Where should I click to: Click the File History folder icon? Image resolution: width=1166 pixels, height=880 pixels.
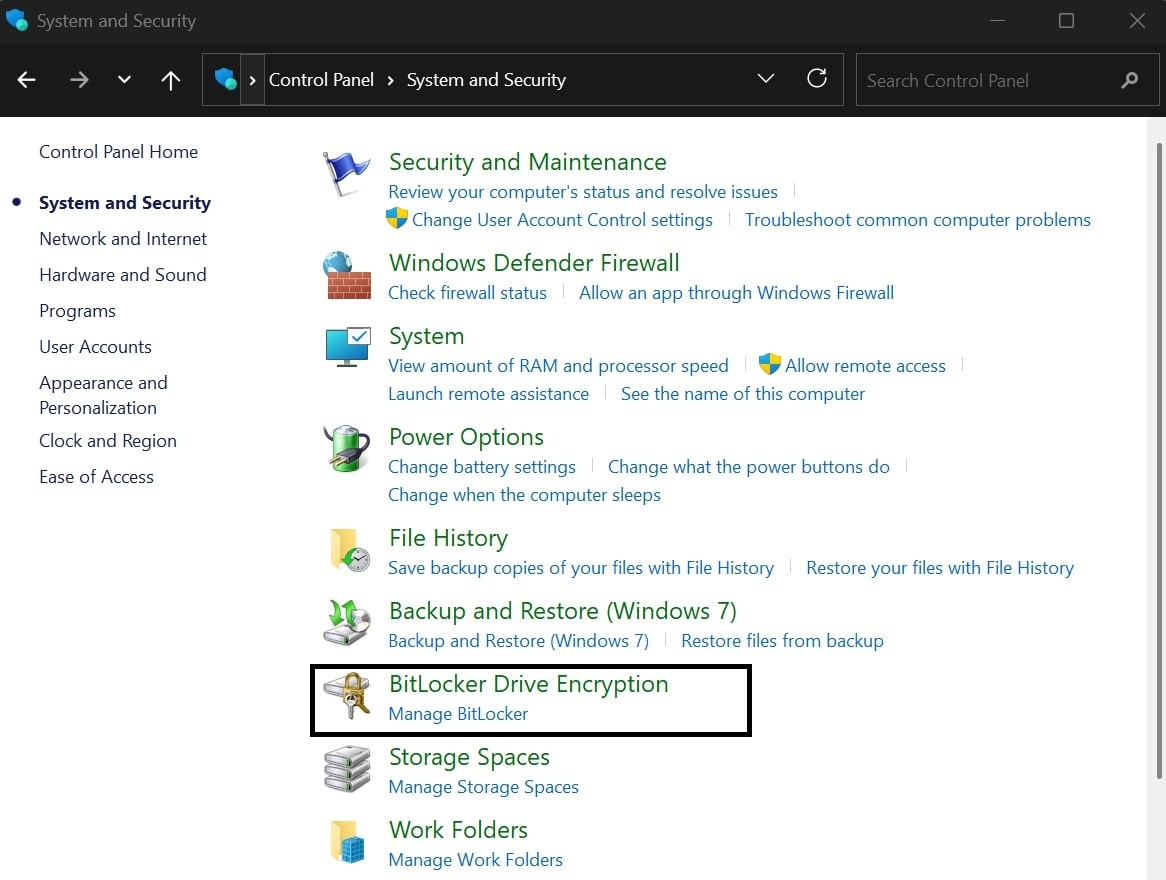pos(348,551)
